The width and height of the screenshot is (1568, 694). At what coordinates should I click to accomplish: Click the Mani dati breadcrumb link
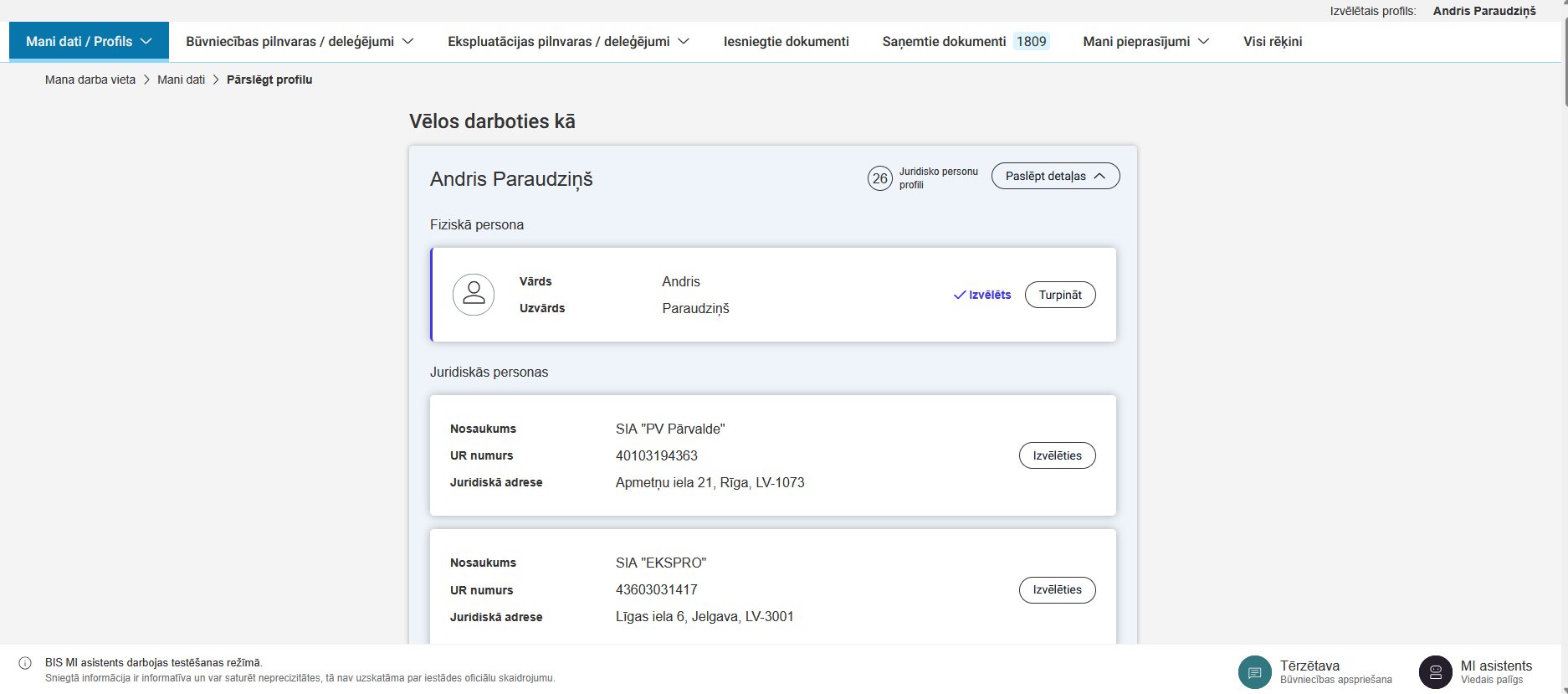[181, 80]
